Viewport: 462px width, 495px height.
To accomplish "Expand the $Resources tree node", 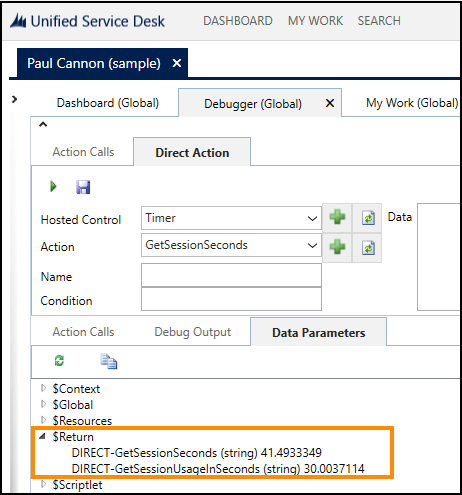I will 43,420.
